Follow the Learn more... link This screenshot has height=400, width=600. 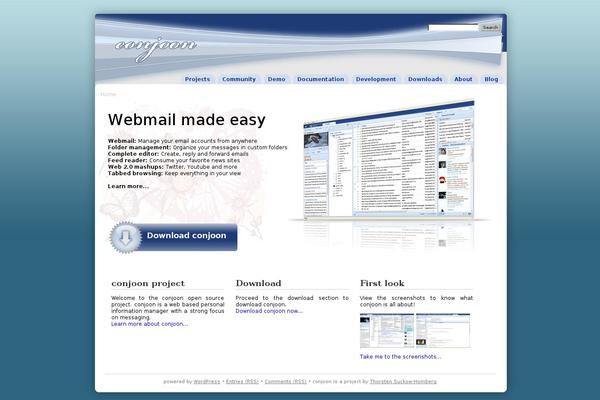coord(128,186)
